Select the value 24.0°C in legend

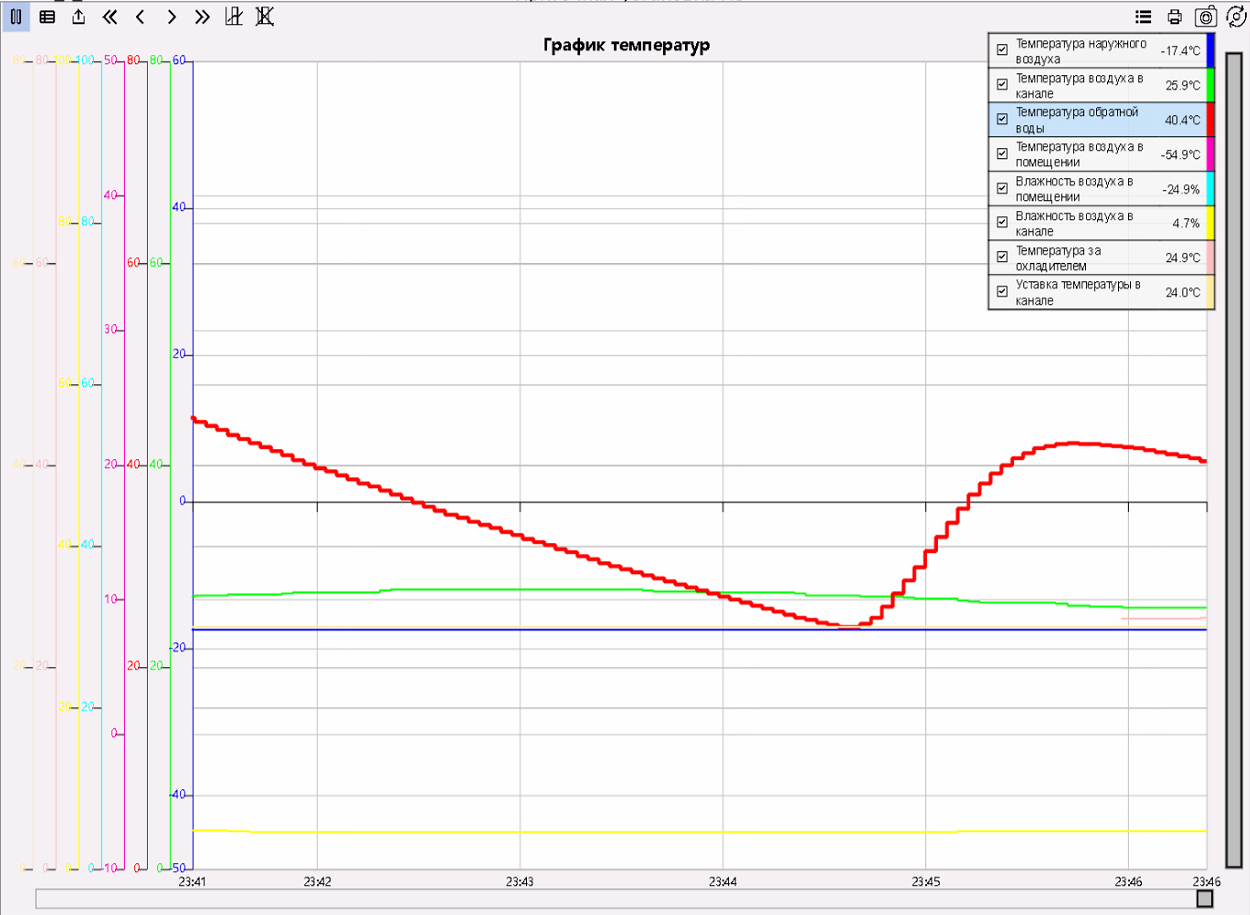coord(1183,292)
